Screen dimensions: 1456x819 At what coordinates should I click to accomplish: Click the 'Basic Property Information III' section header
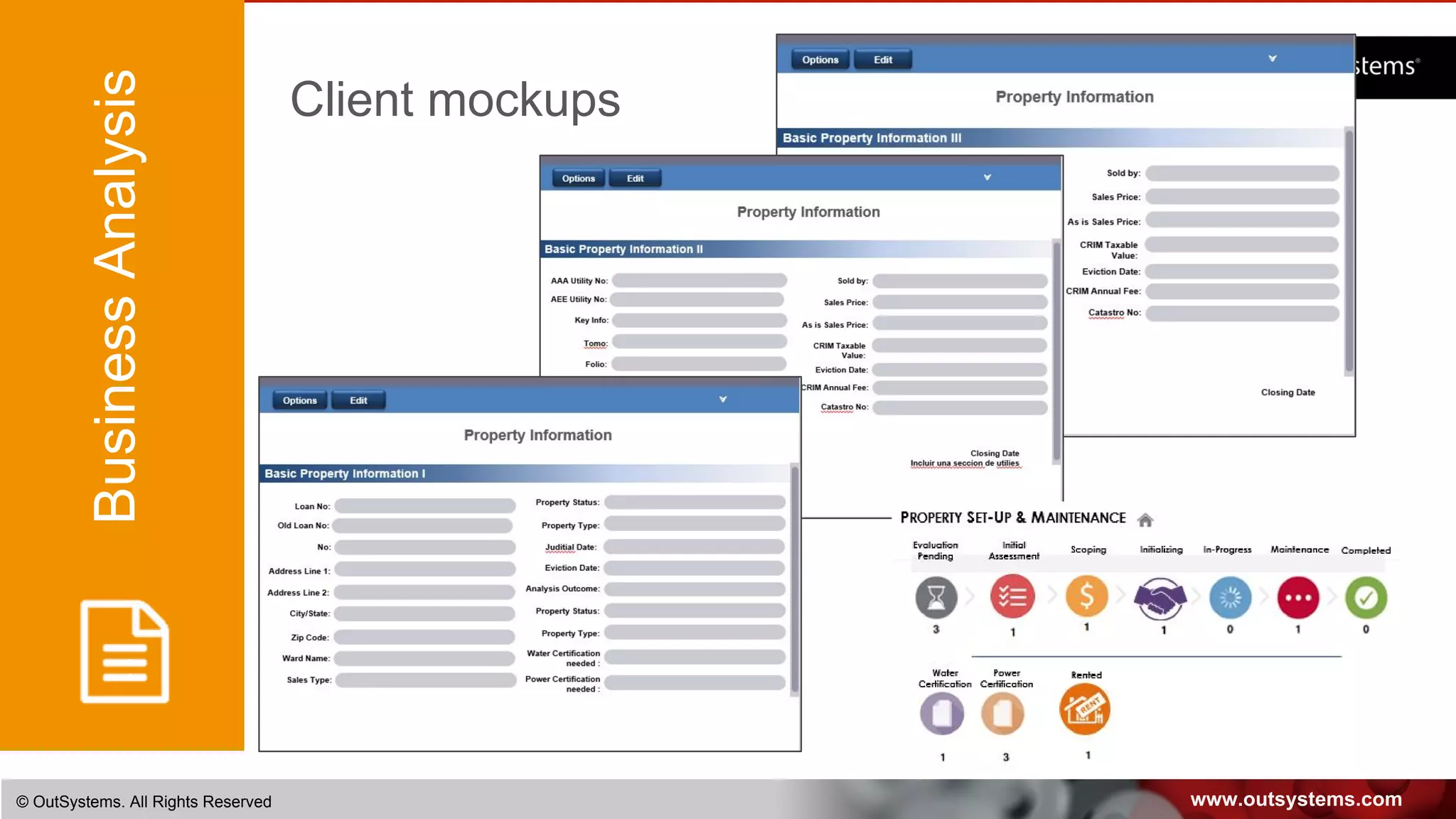(x=872, y=138)
